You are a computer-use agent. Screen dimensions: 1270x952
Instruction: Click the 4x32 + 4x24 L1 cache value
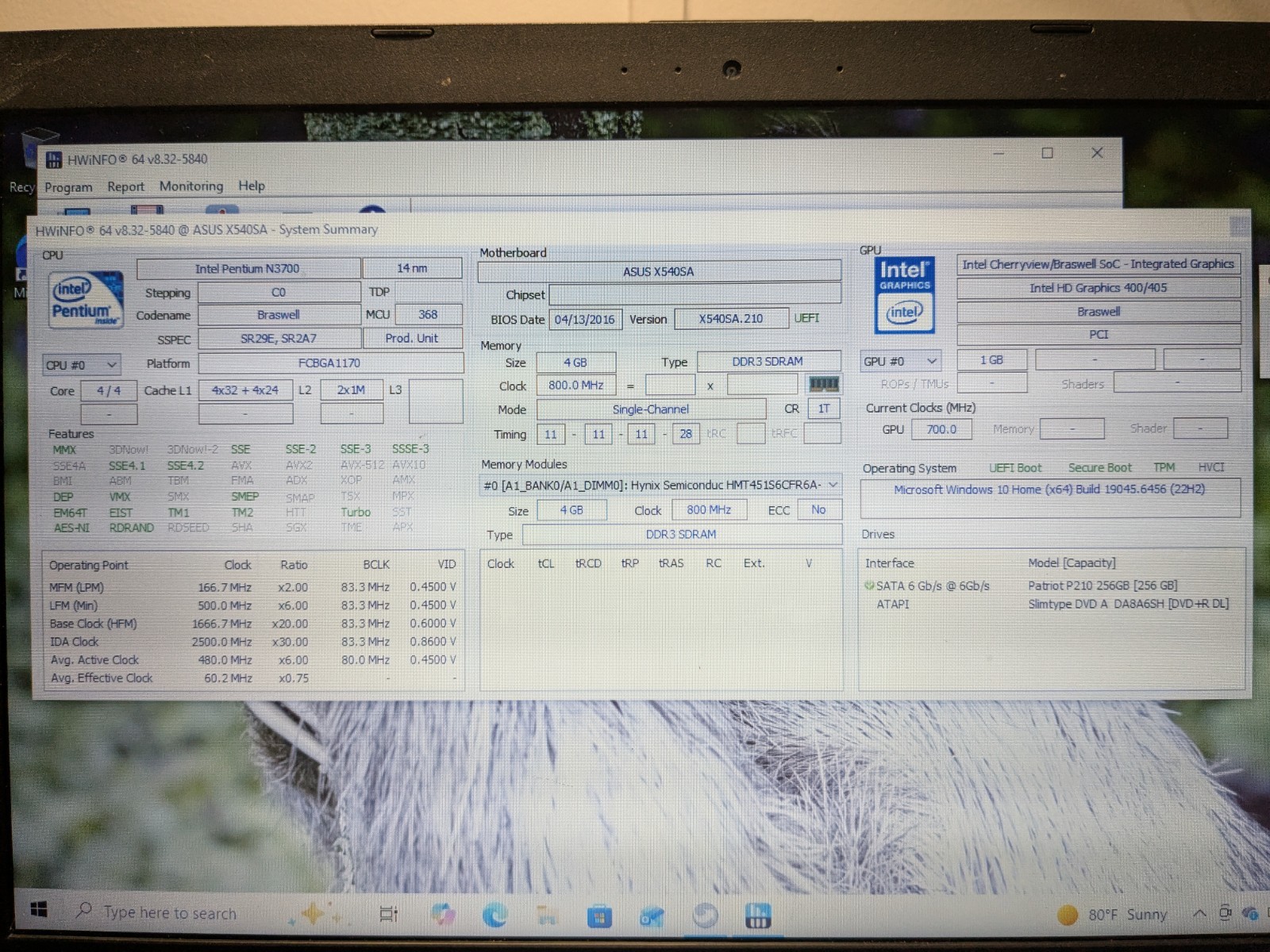[245, 390]
